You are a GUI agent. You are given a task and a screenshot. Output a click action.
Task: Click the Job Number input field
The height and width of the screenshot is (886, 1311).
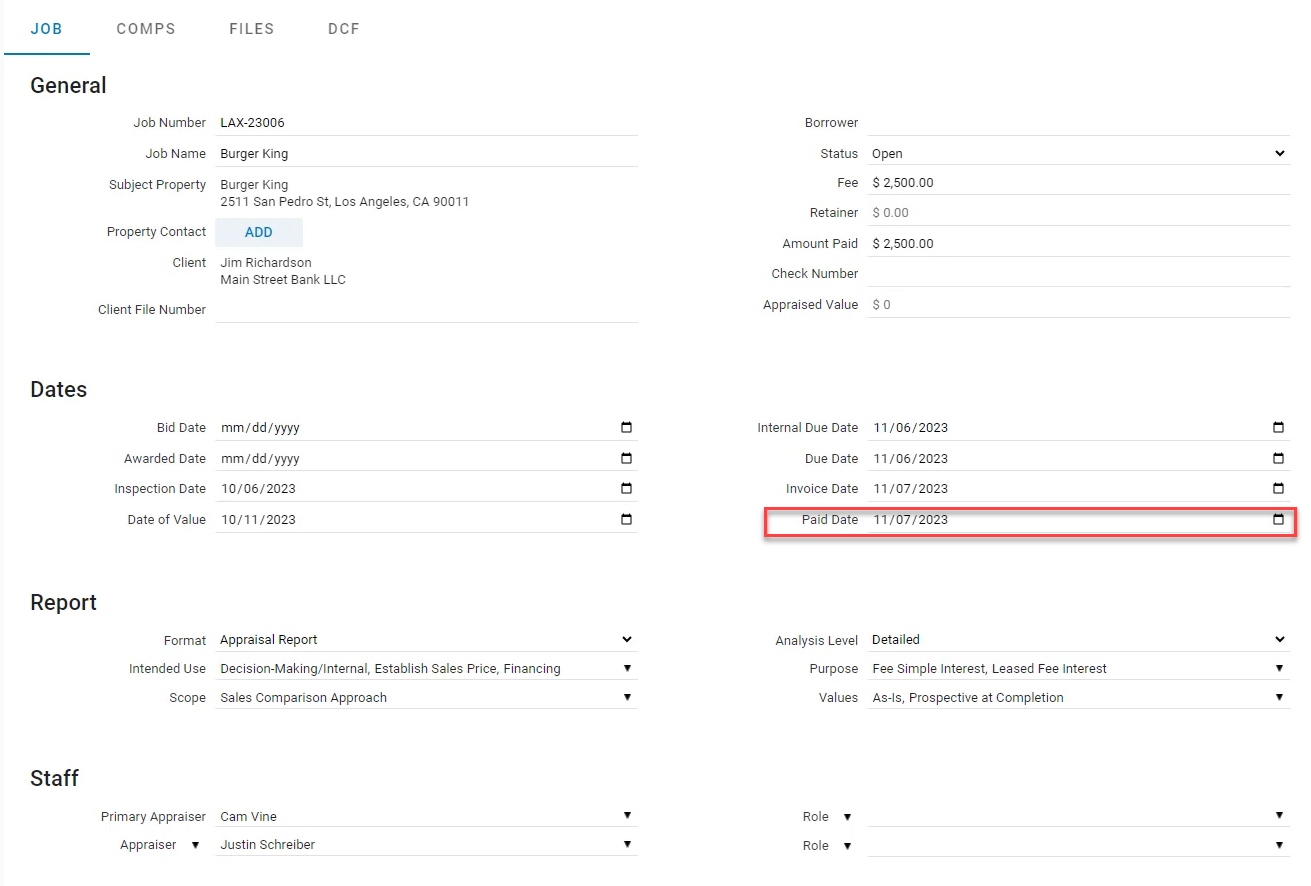(426, 123)
